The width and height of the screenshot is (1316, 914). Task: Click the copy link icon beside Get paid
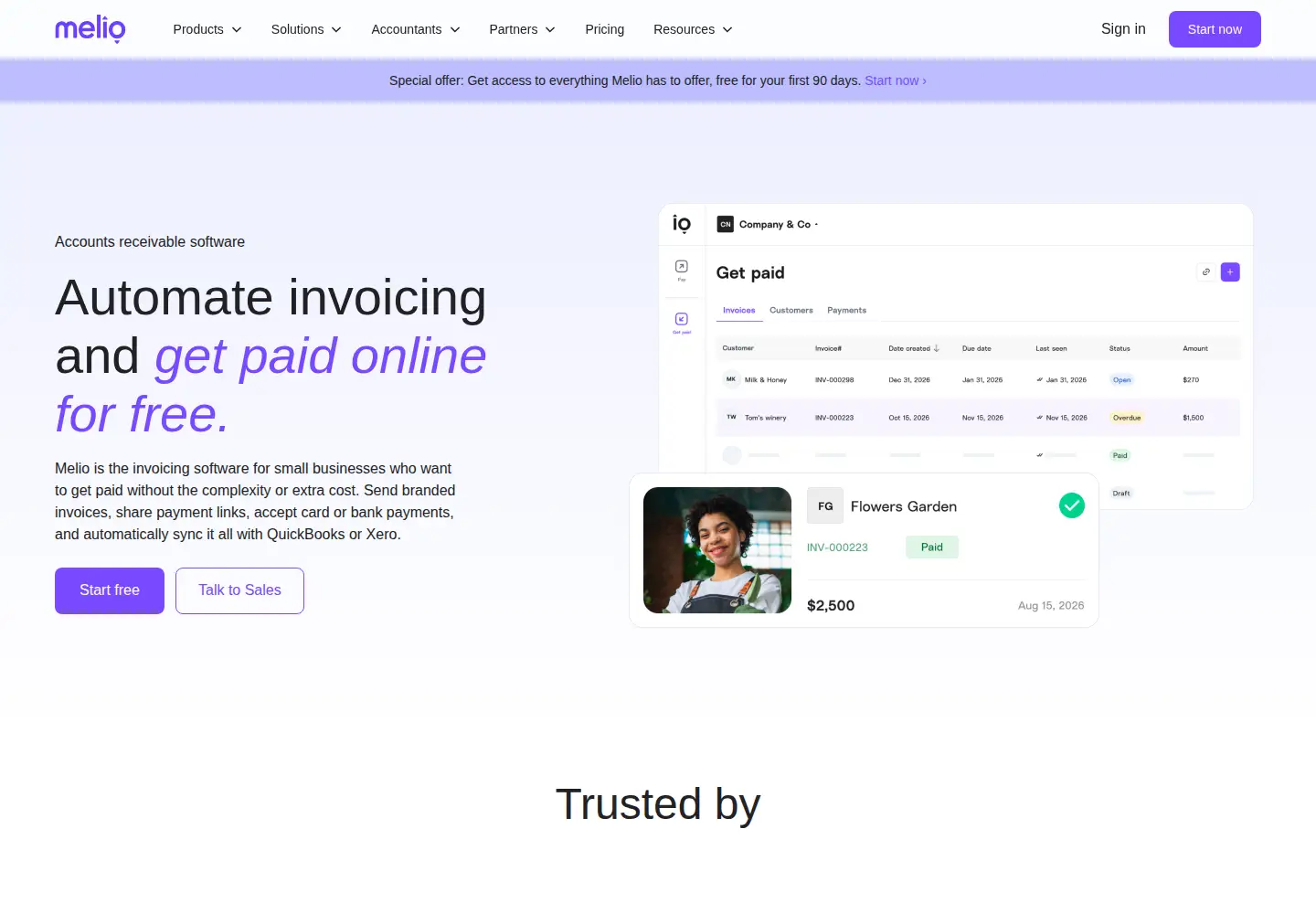[x=1206, y=272]
